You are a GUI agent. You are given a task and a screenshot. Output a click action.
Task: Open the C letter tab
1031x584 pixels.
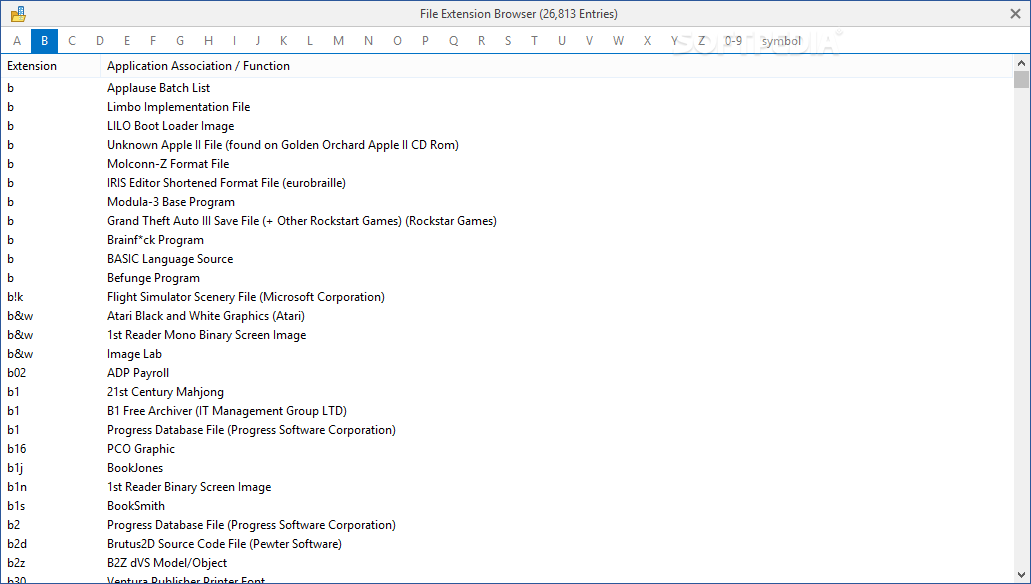(x=72, y=41)
